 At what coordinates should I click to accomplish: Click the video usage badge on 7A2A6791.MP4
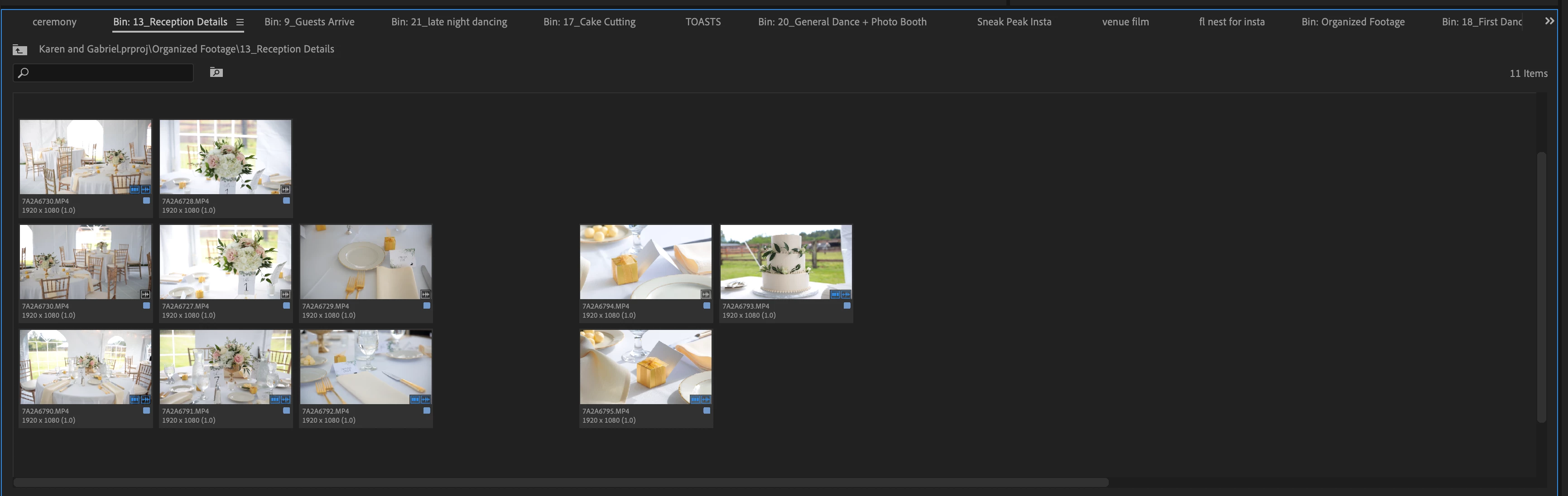[x=275, y=399]
